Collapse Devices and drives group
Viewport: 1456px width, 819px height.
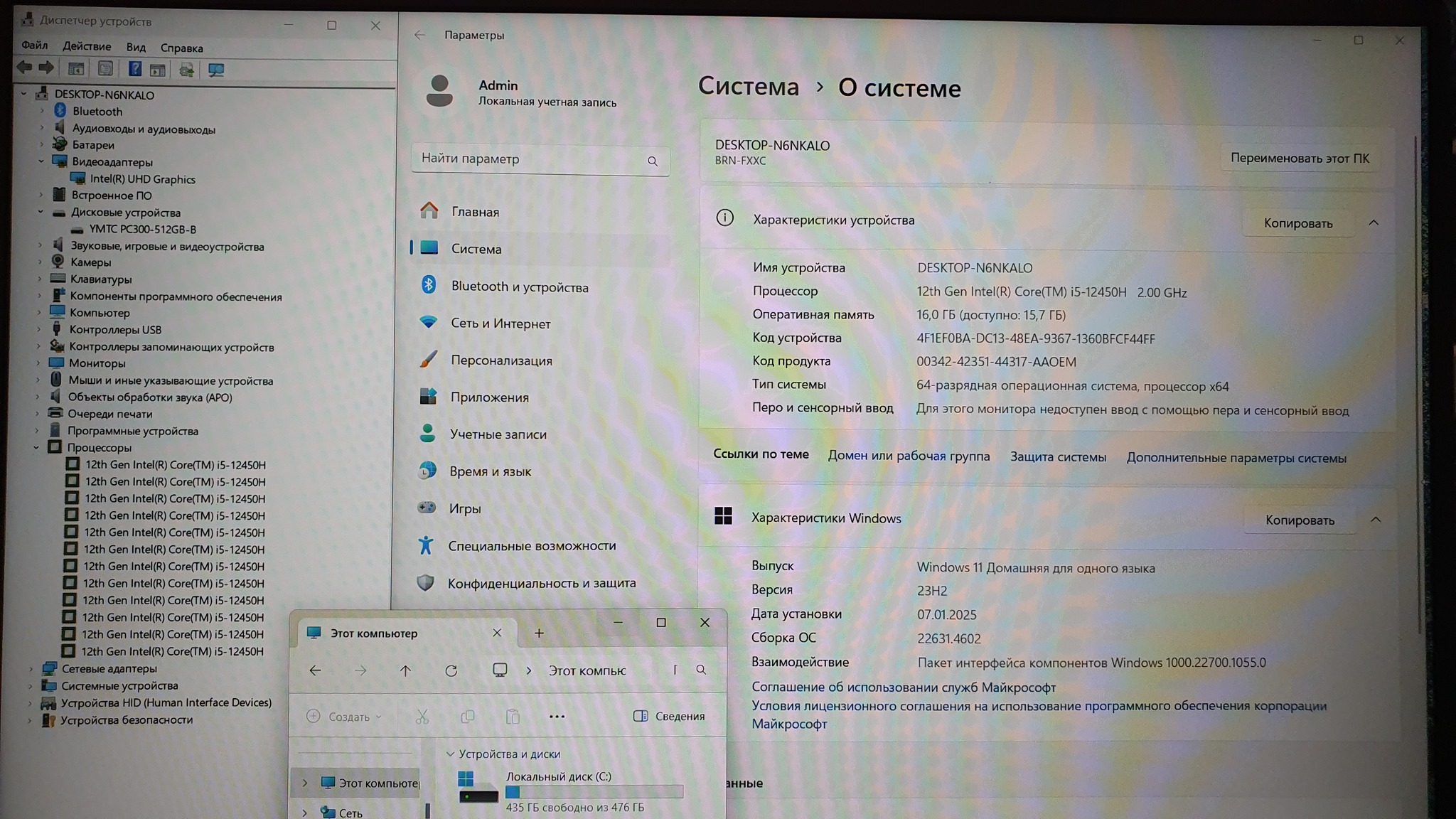click(450, 754)
